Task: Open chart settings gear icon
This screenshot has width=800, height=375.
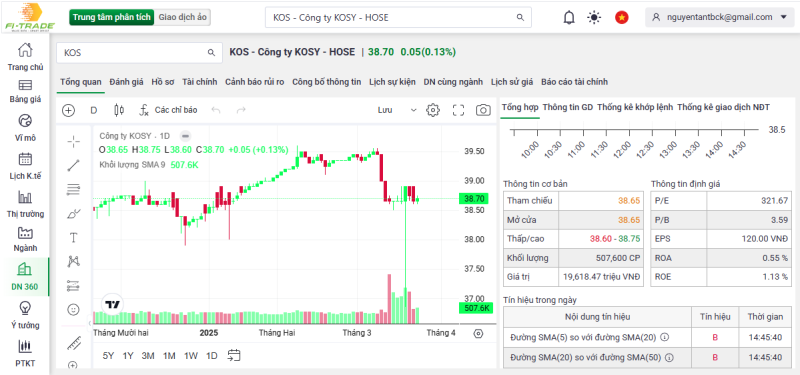Action: (433, 110)
